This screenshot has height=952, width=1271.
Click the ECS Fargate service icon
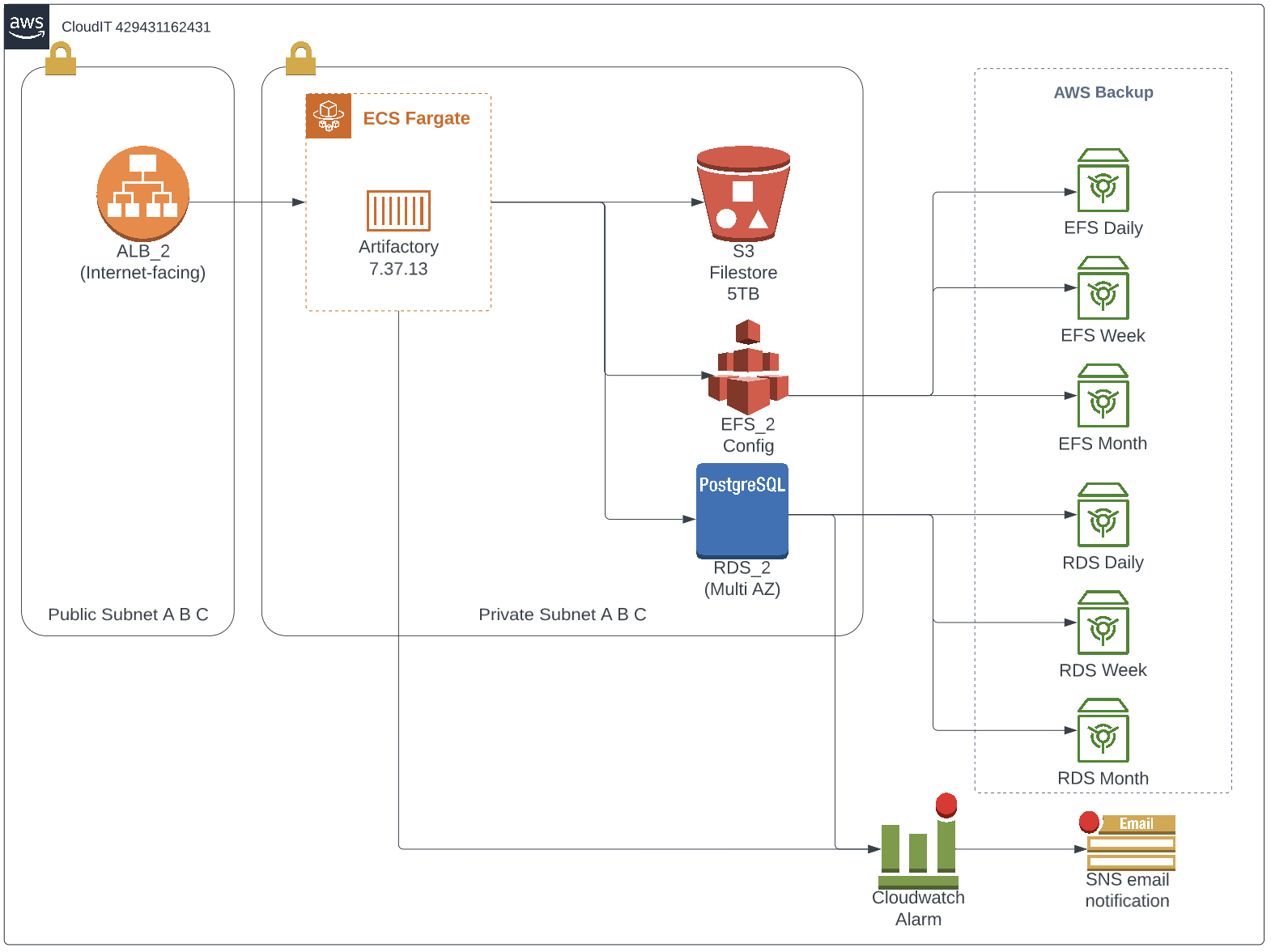point(329,116)
